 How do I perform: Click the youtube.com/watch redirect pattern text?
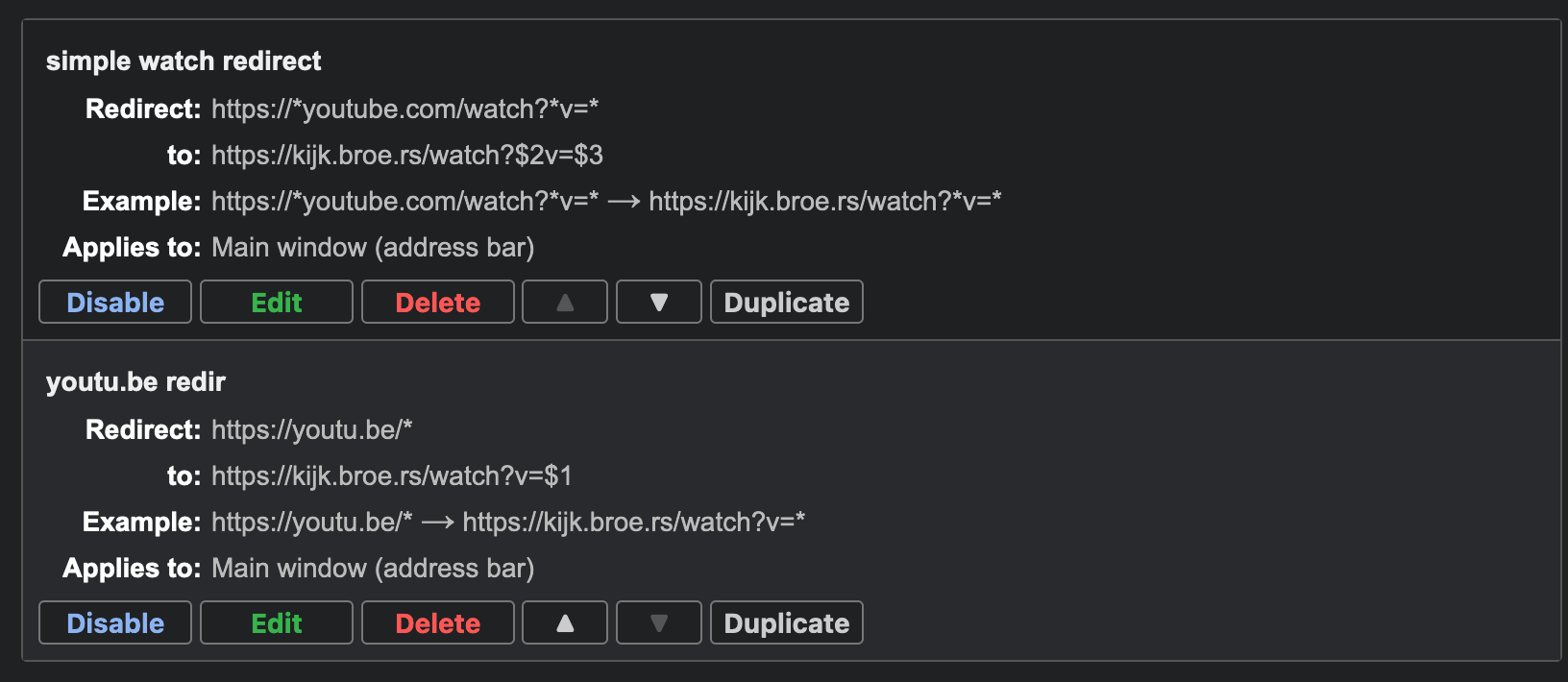click(404, 109)
